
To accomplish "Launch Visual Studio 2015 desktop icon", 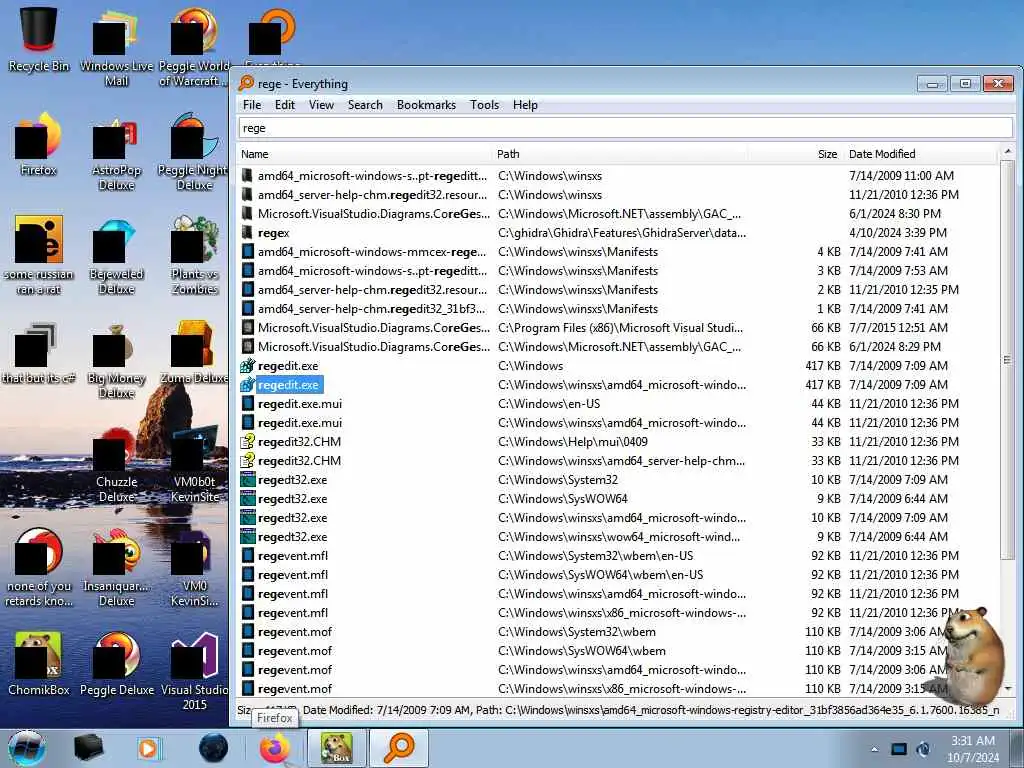I will click(x=194, y=671).
